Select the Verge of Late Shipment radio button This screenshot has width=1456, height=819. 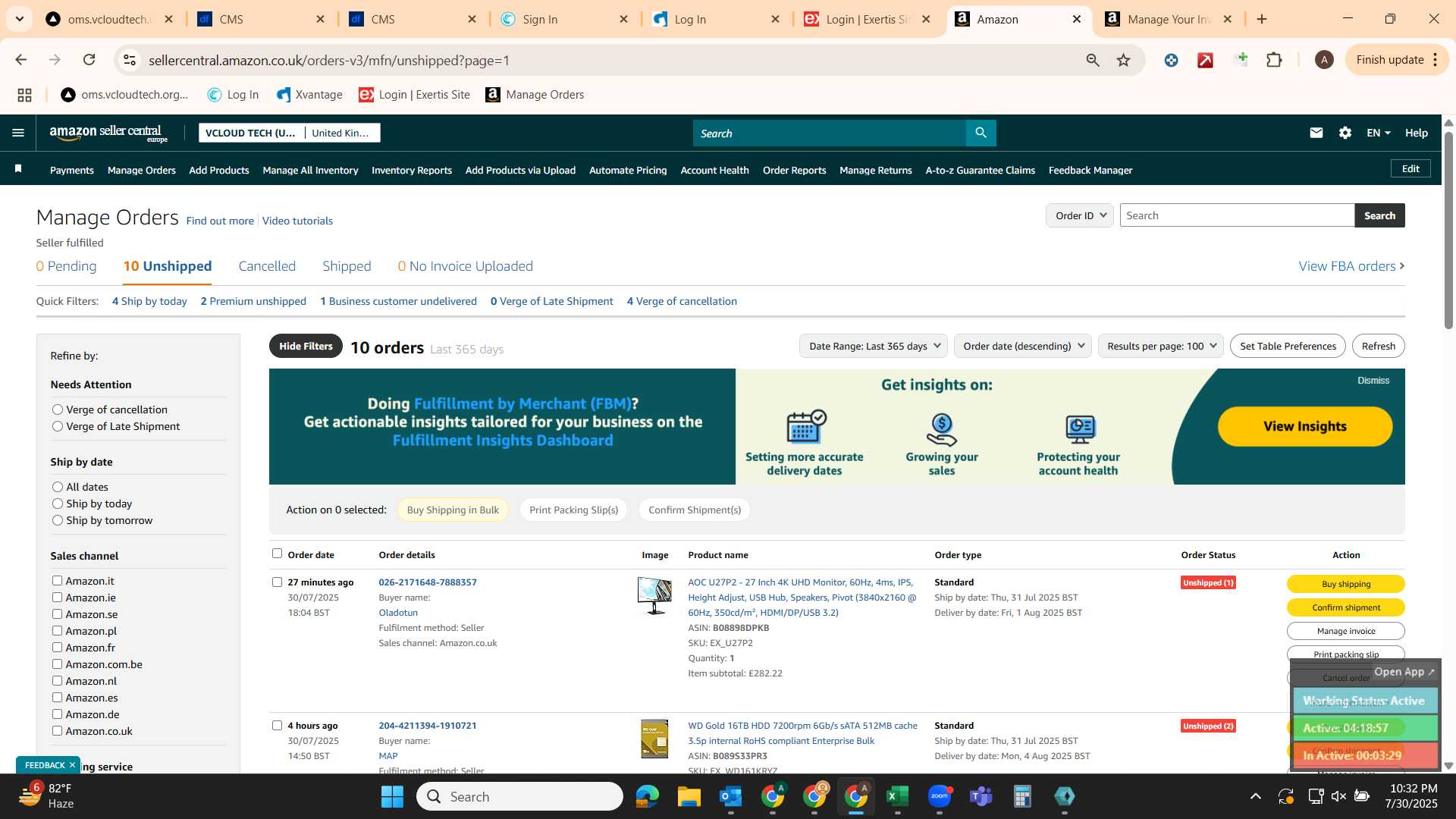coord(57,426)
